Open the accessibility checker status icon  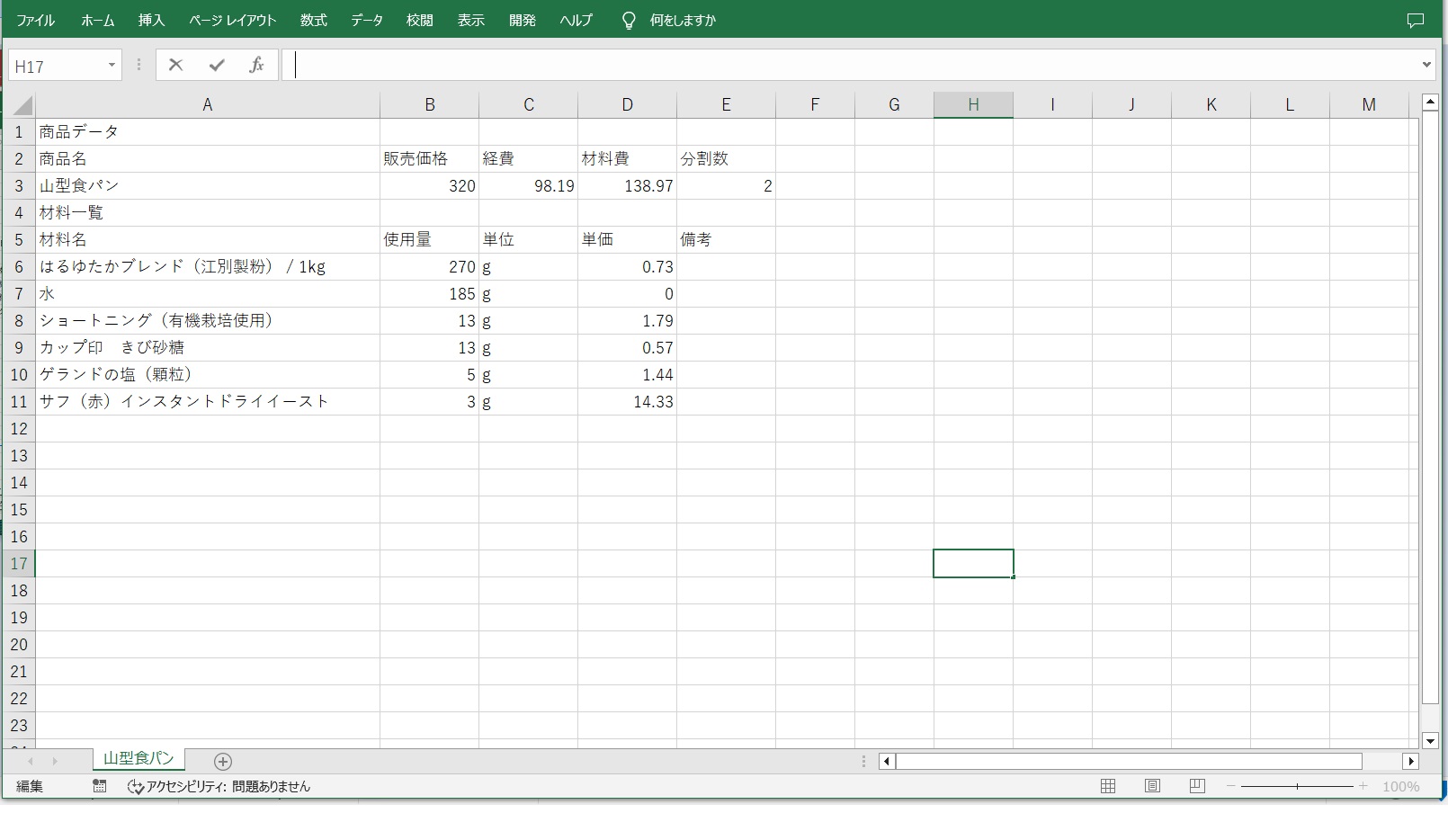pyautogui.click(x=136, y=786)
